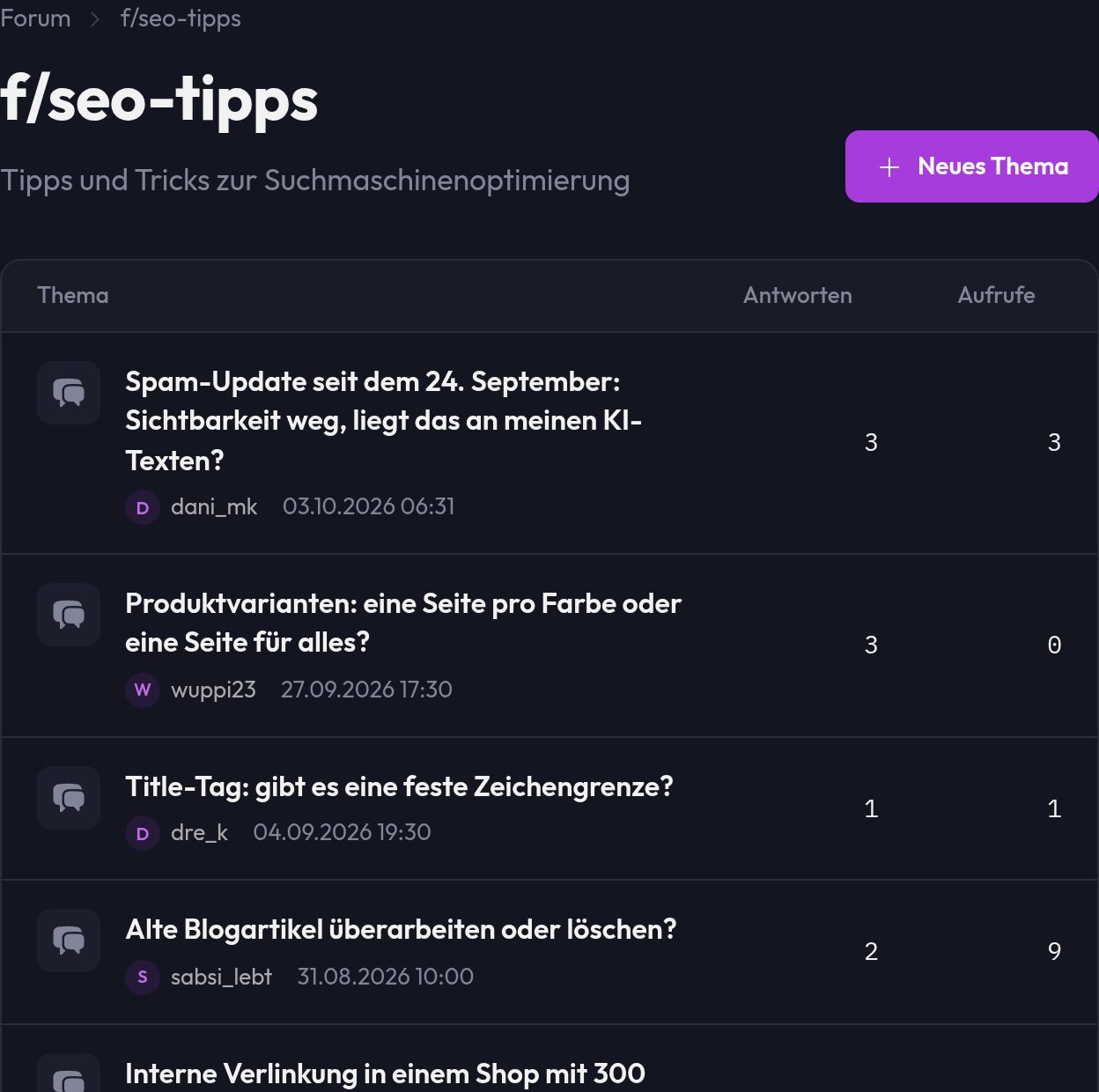The width and height of the screenshot is (1099, 1092).
Task: Click Aufrufe count for Title-Tag row
Action: 1054,808
